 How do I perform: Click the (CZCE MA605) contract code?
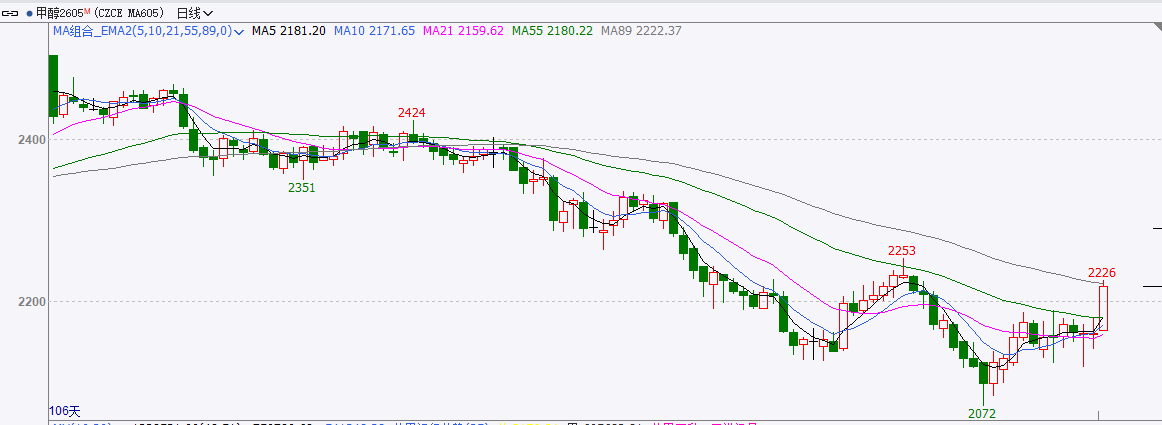point(130,13)
